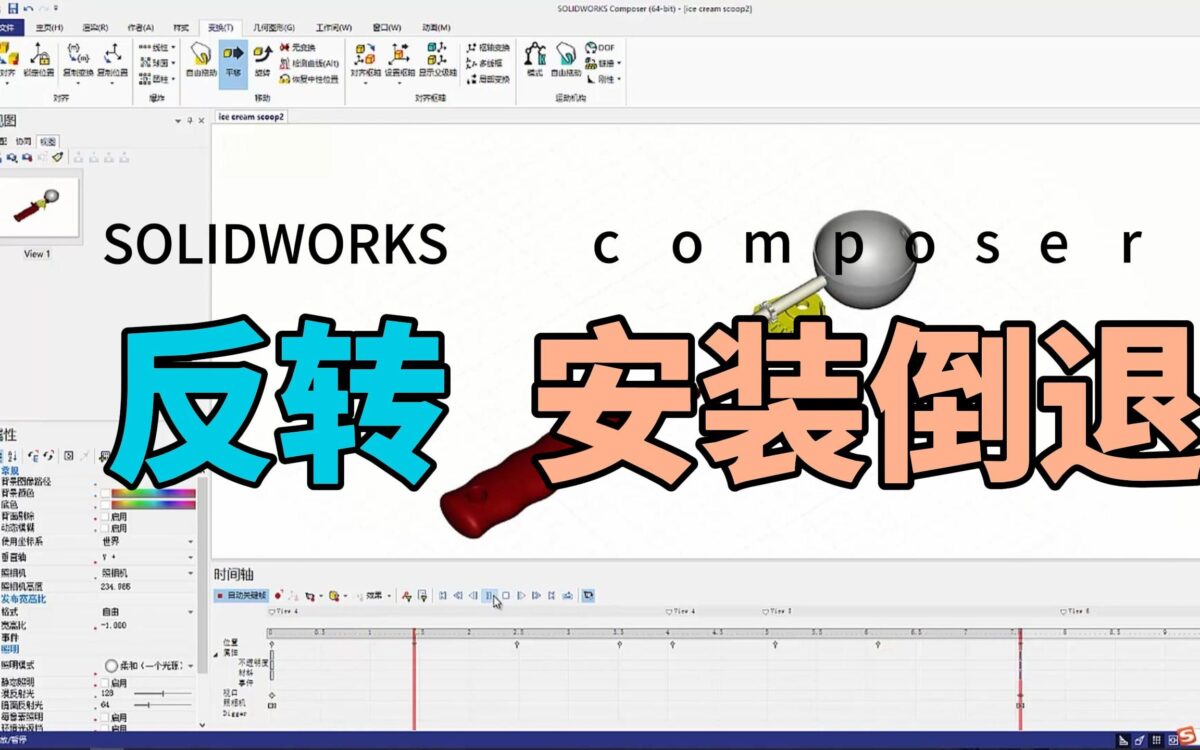The width and height of the screenshot is (1200, 750).
Task: Click the 刚性 rigid option
Action: (605, 78)
